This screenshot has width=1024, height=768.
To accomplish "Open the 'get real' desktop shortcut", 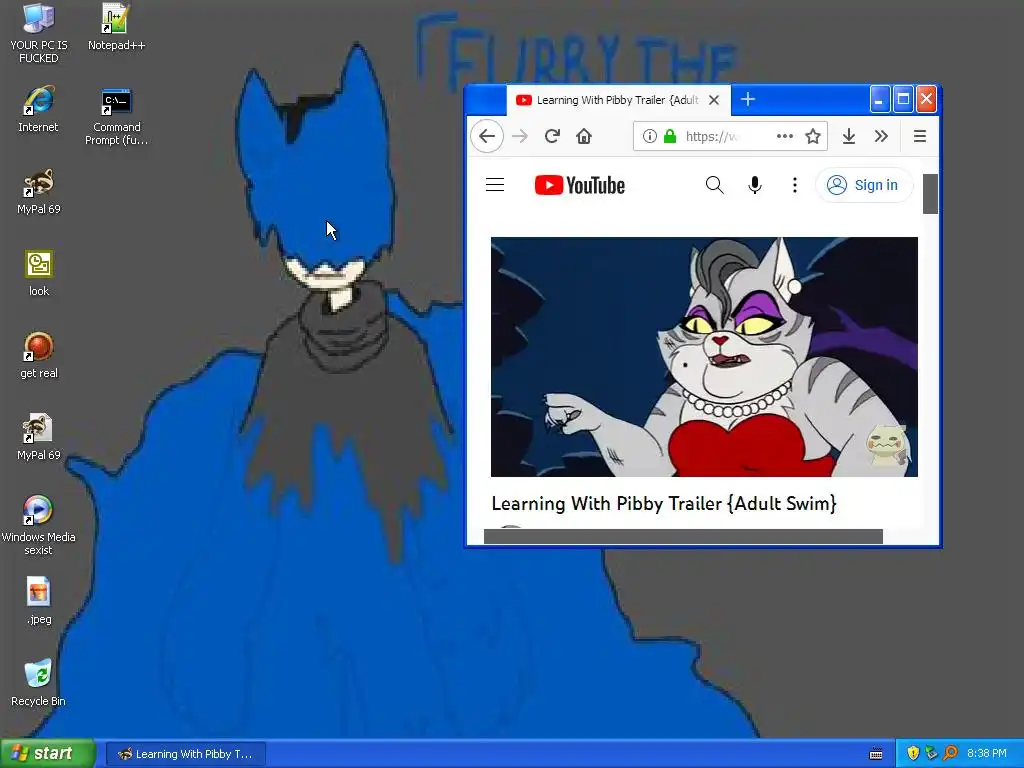I will click(39, 355).
